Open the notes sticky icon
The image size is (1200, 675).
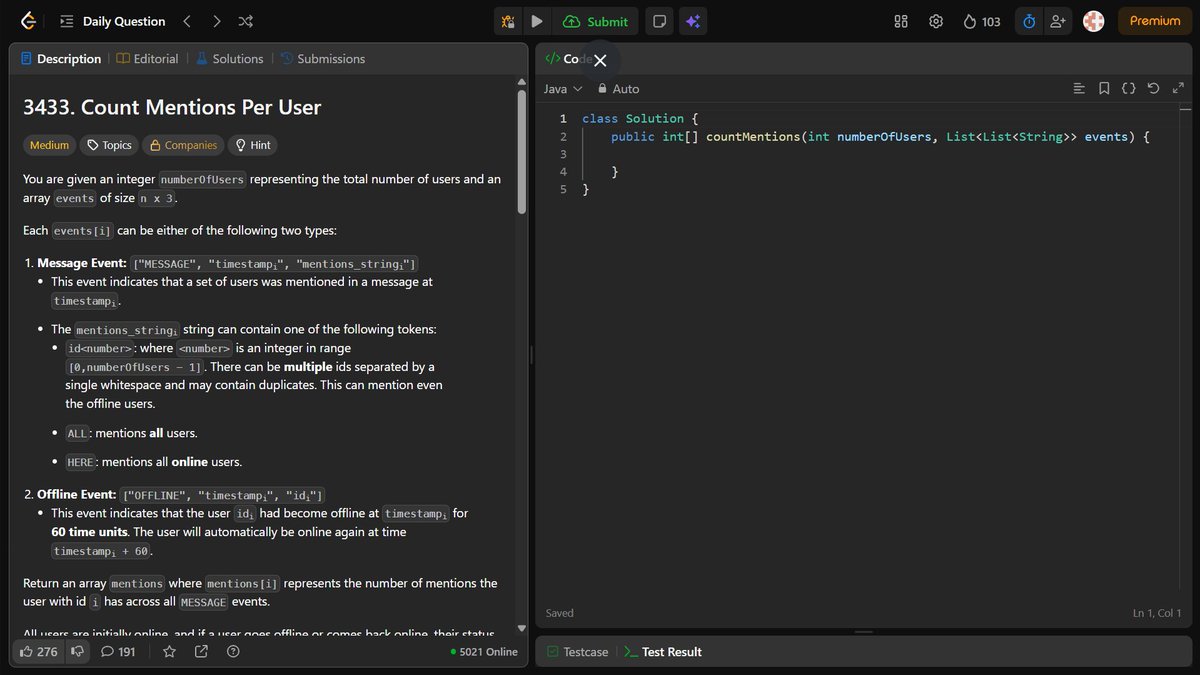coord(659,21)
